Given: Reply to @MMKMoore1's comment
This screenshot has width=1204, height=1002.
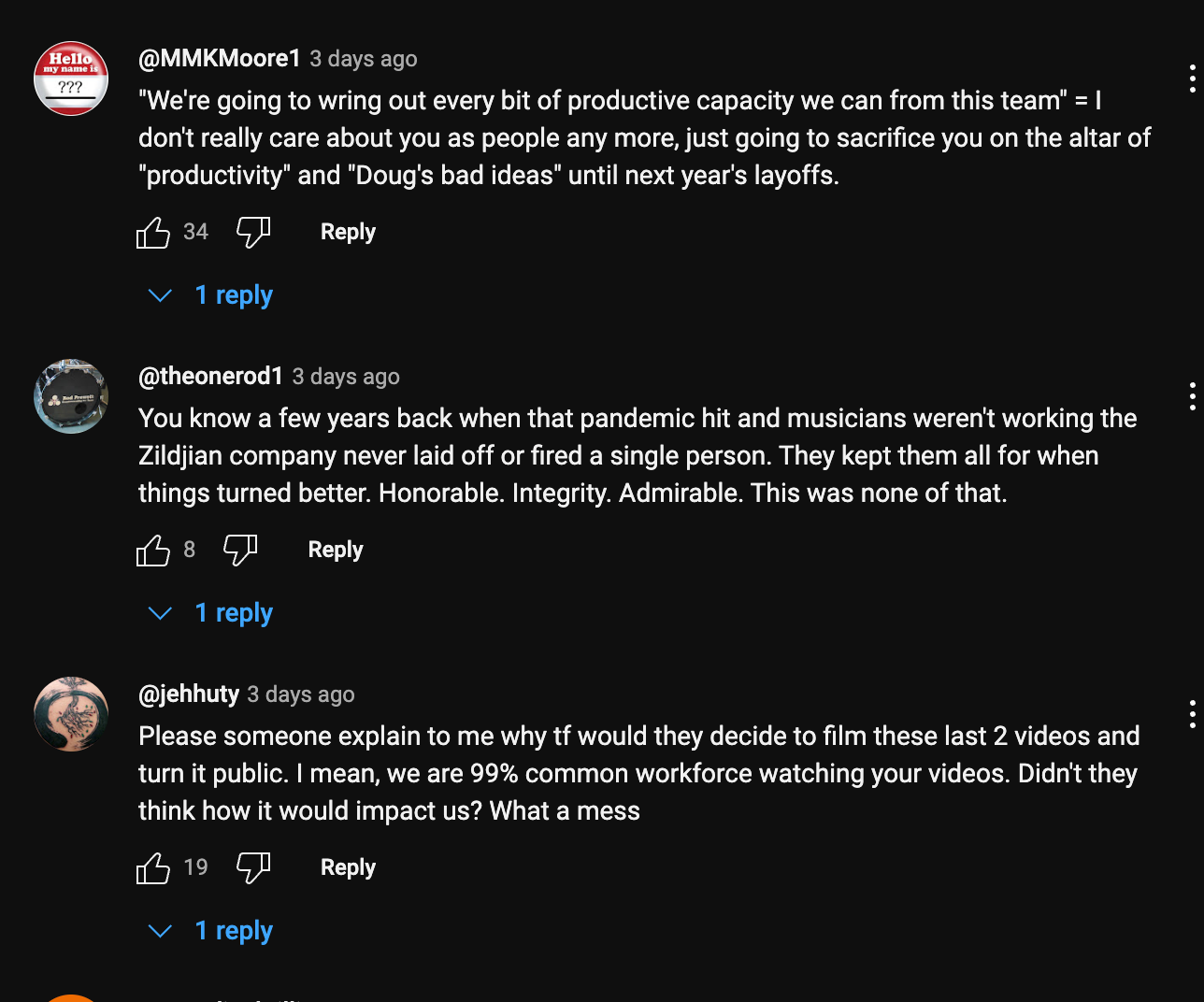Looking at the screenshot, I should (x=348, y=232).
